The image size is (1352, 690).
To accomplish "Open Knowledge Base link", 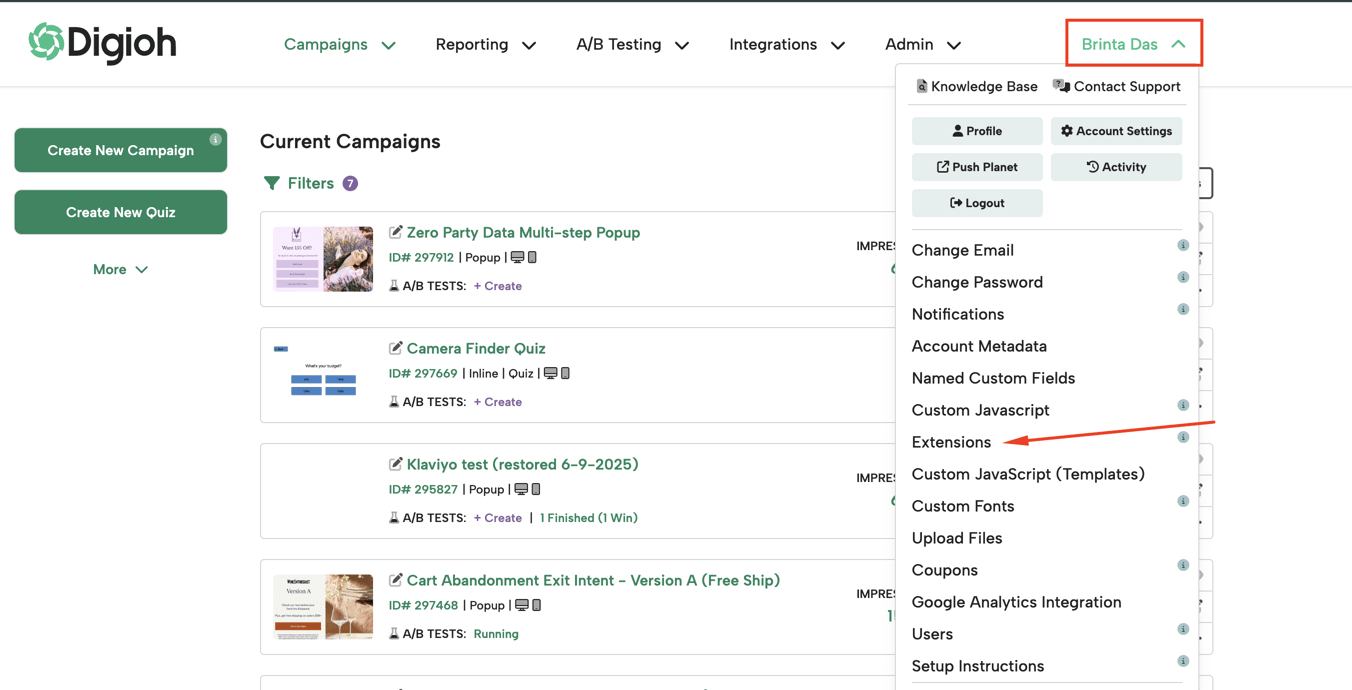I will (977, 86).
